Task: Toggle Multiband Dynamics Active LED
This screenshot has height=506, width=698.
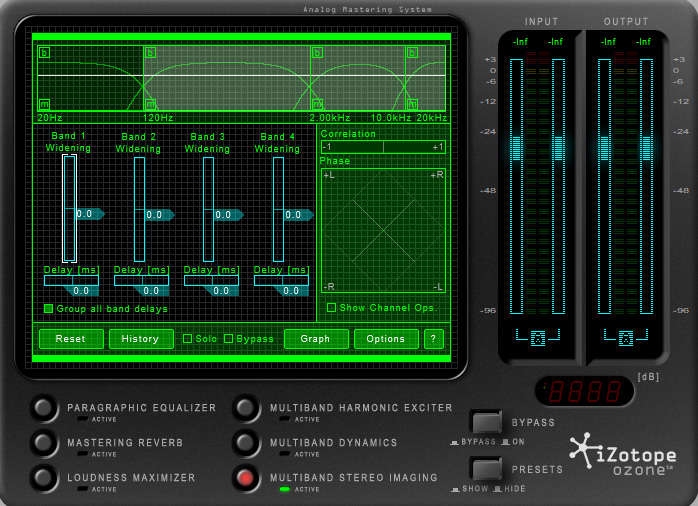Action: coord(285,454)
